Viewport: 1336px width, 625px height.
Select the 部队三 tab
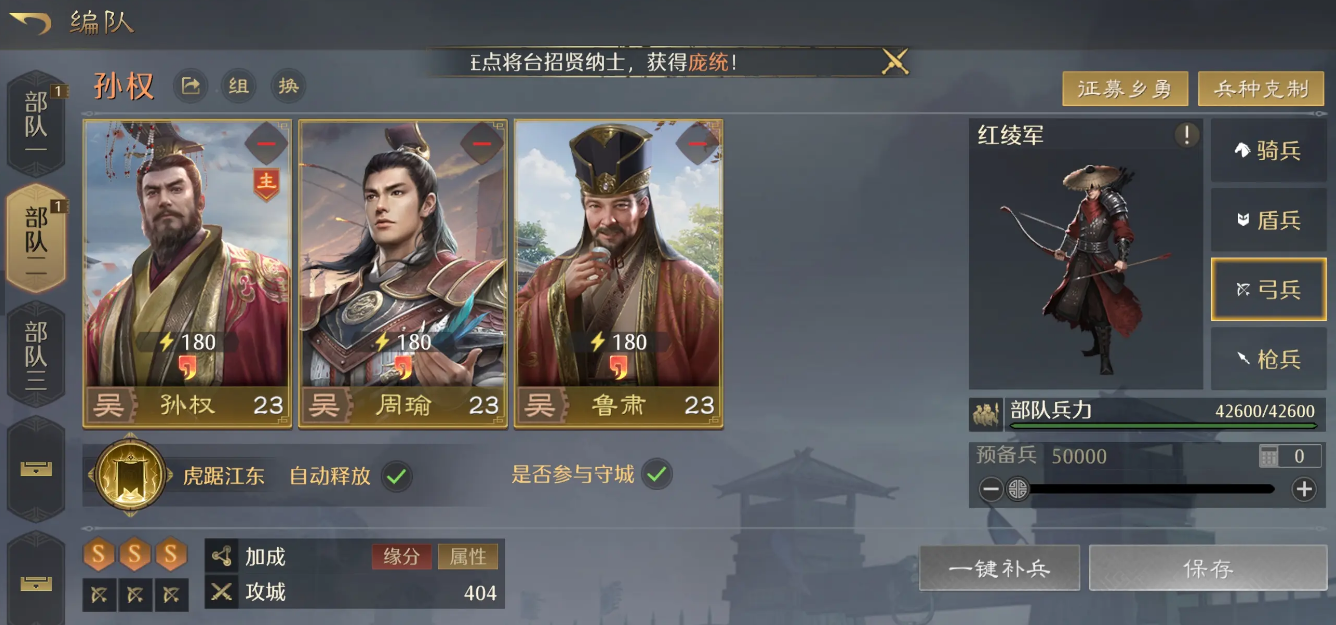(37, 354)
